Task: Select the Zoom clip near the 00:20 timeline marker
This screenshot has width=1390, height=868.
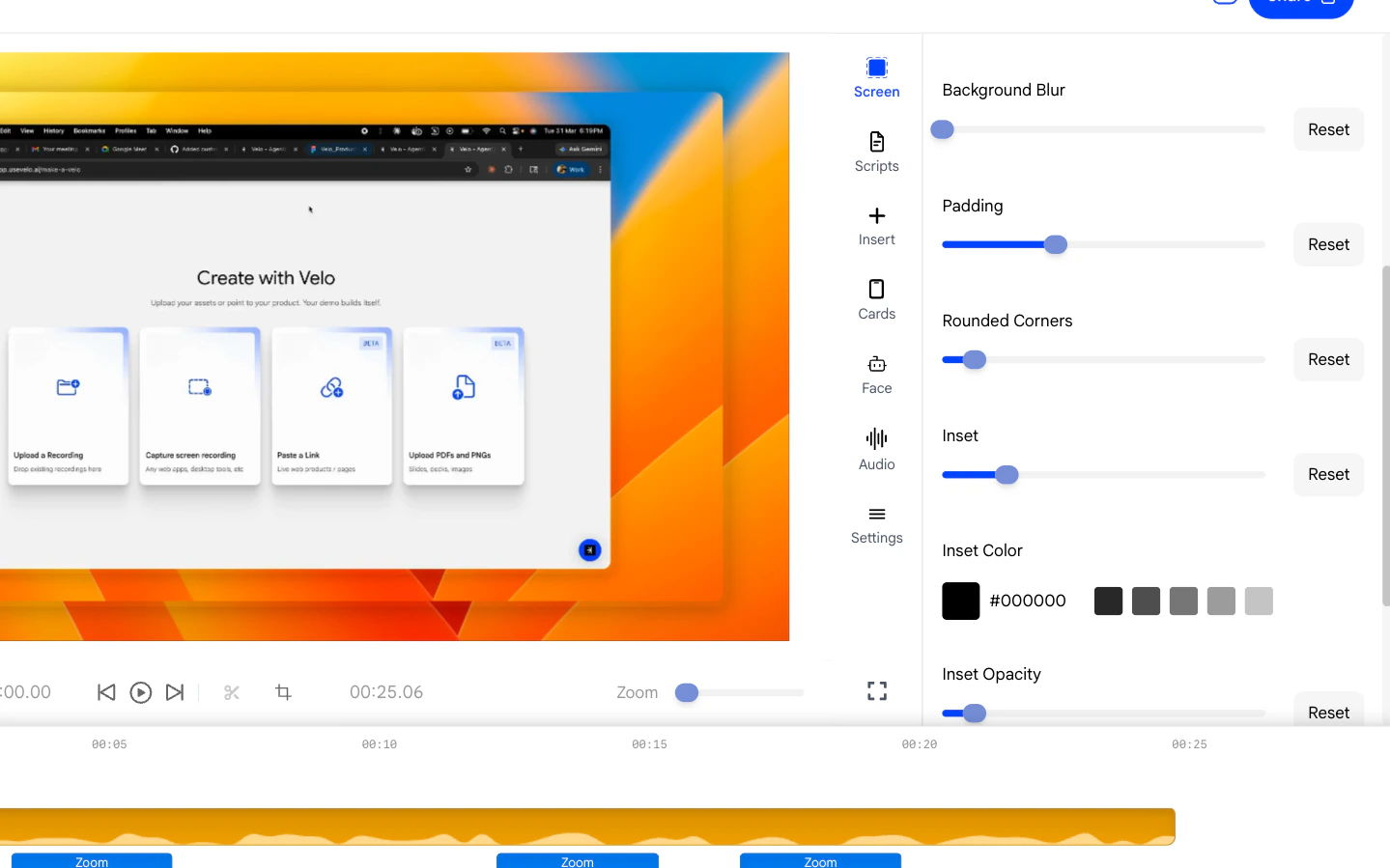Action: click(x=820, y=860)
